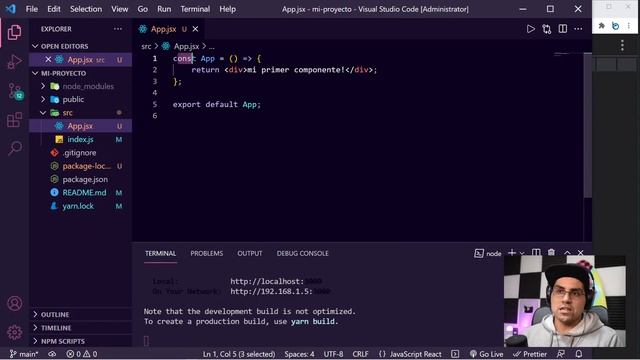Open the Edit menu
This screenshot has width=640, height=360.
coord(53,9)
